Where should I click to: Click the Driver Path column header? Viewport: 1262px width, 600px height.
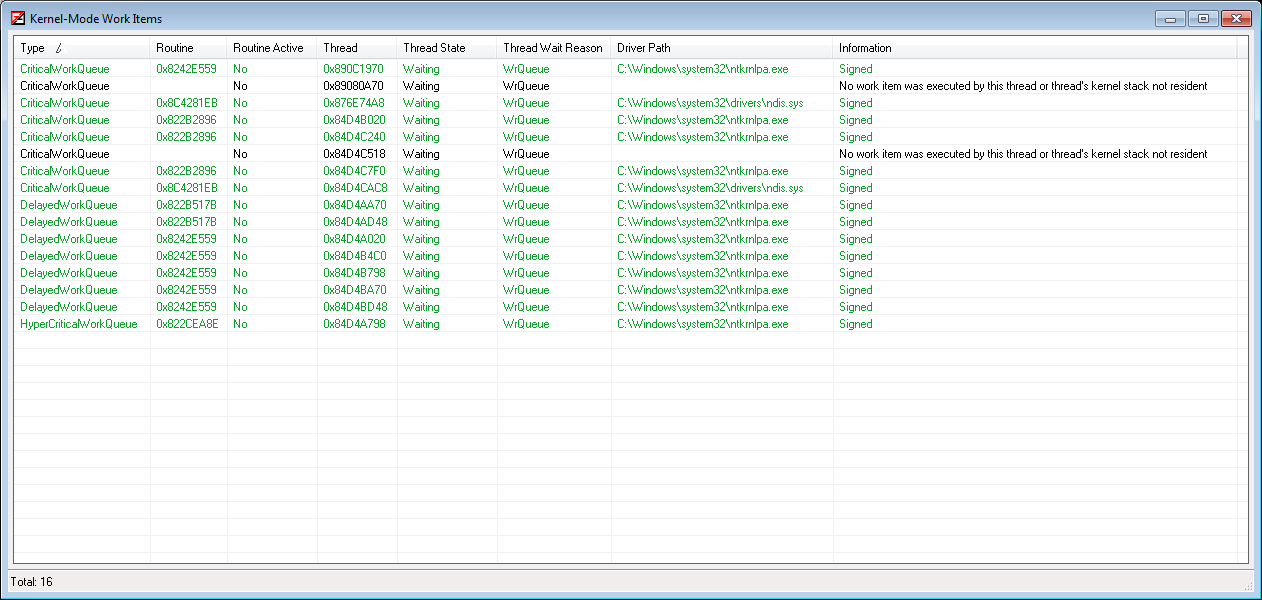click(644, 48)
